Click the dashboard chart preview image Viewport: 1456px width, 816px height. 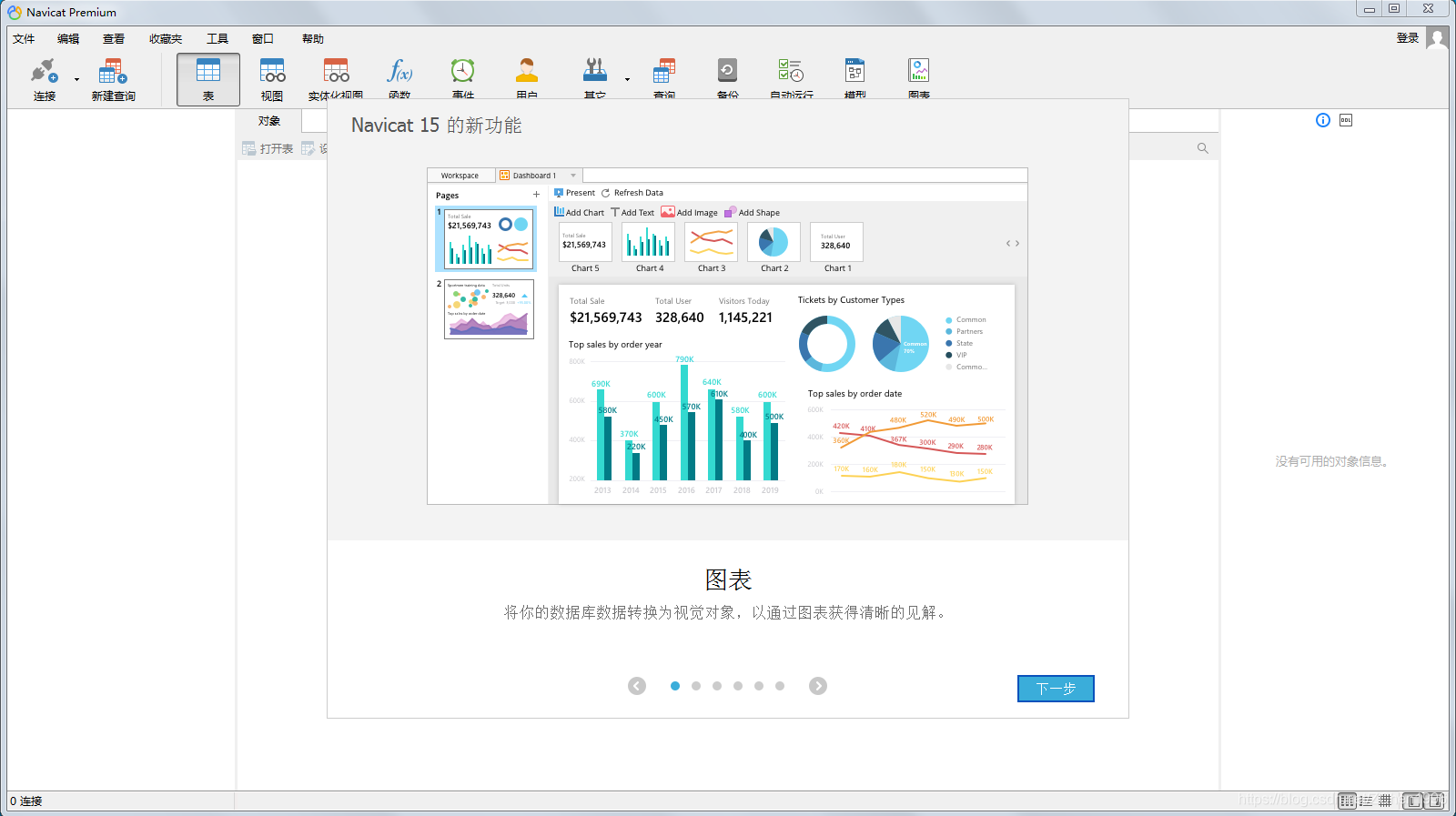pyautogui.click(x=727, y=336)
